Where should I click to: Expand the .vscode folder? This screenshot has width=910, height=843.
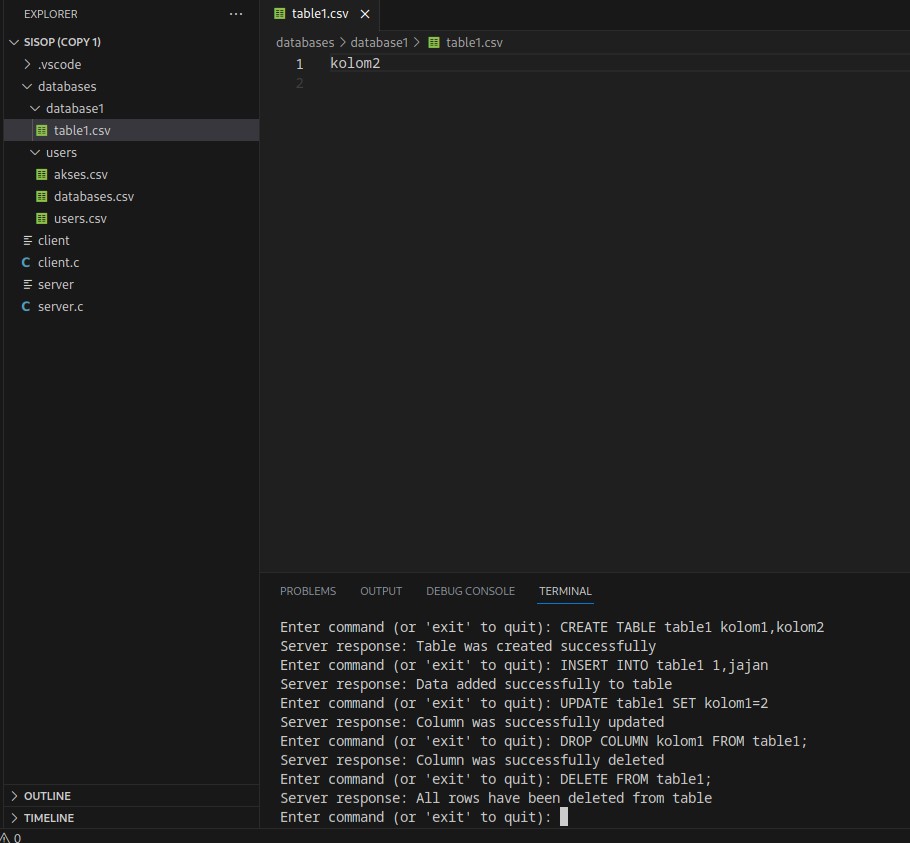(x=27, y=64)
